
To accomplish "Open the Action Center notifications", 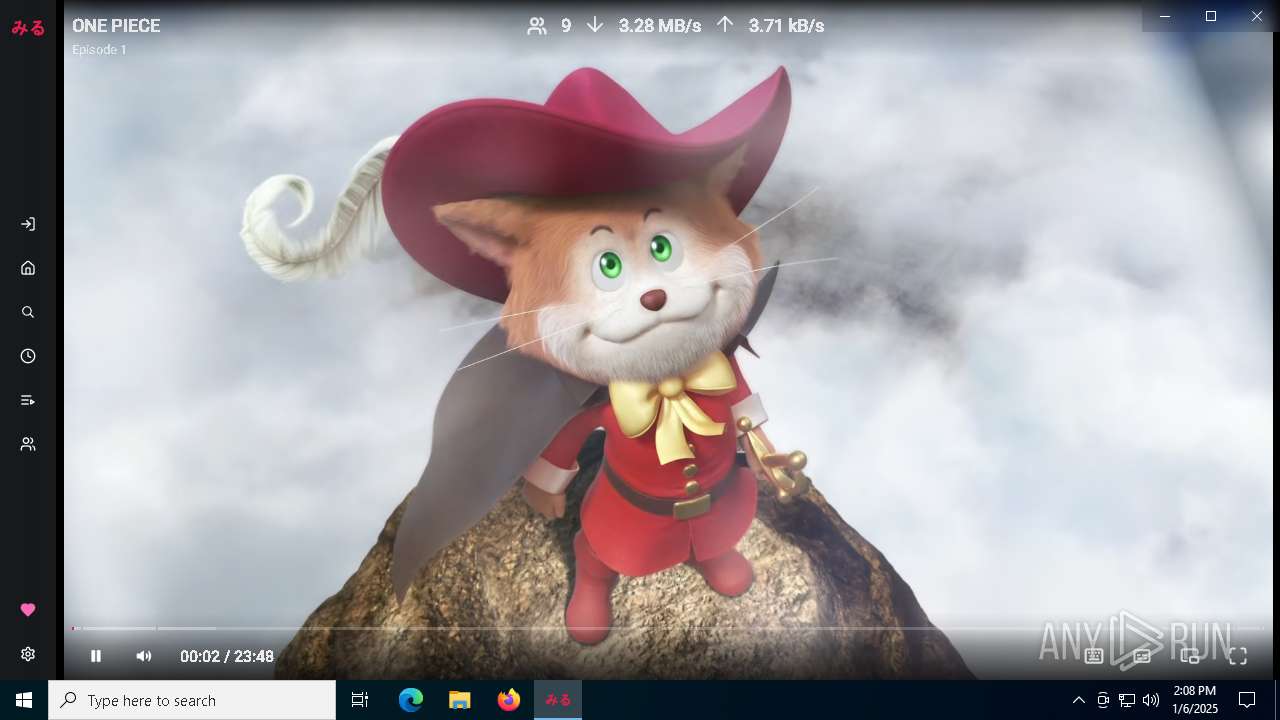I will tap(1247, 700).
